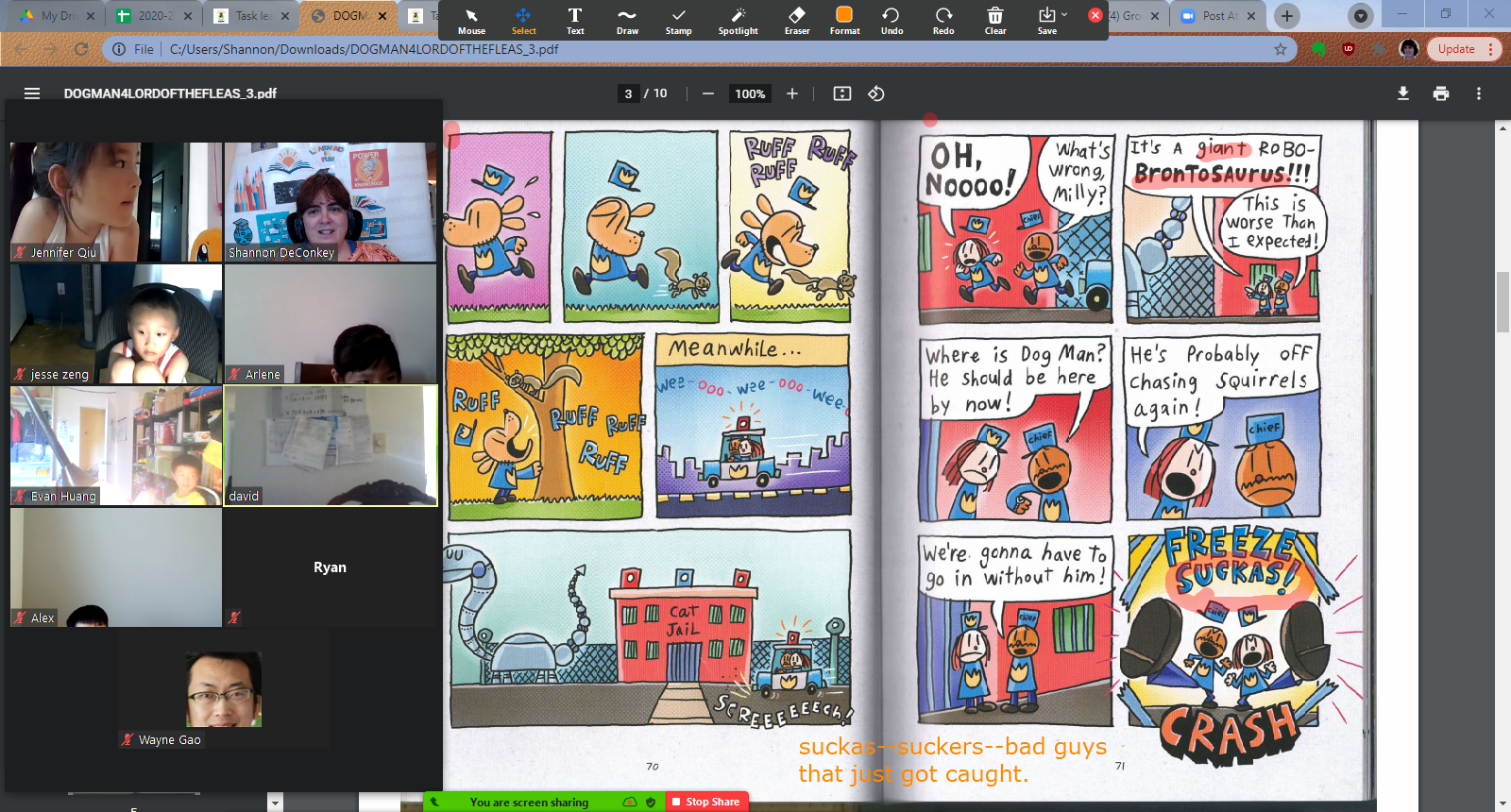
Task: Rotate the PDF counterclockwise
Action: click(876, 93)
